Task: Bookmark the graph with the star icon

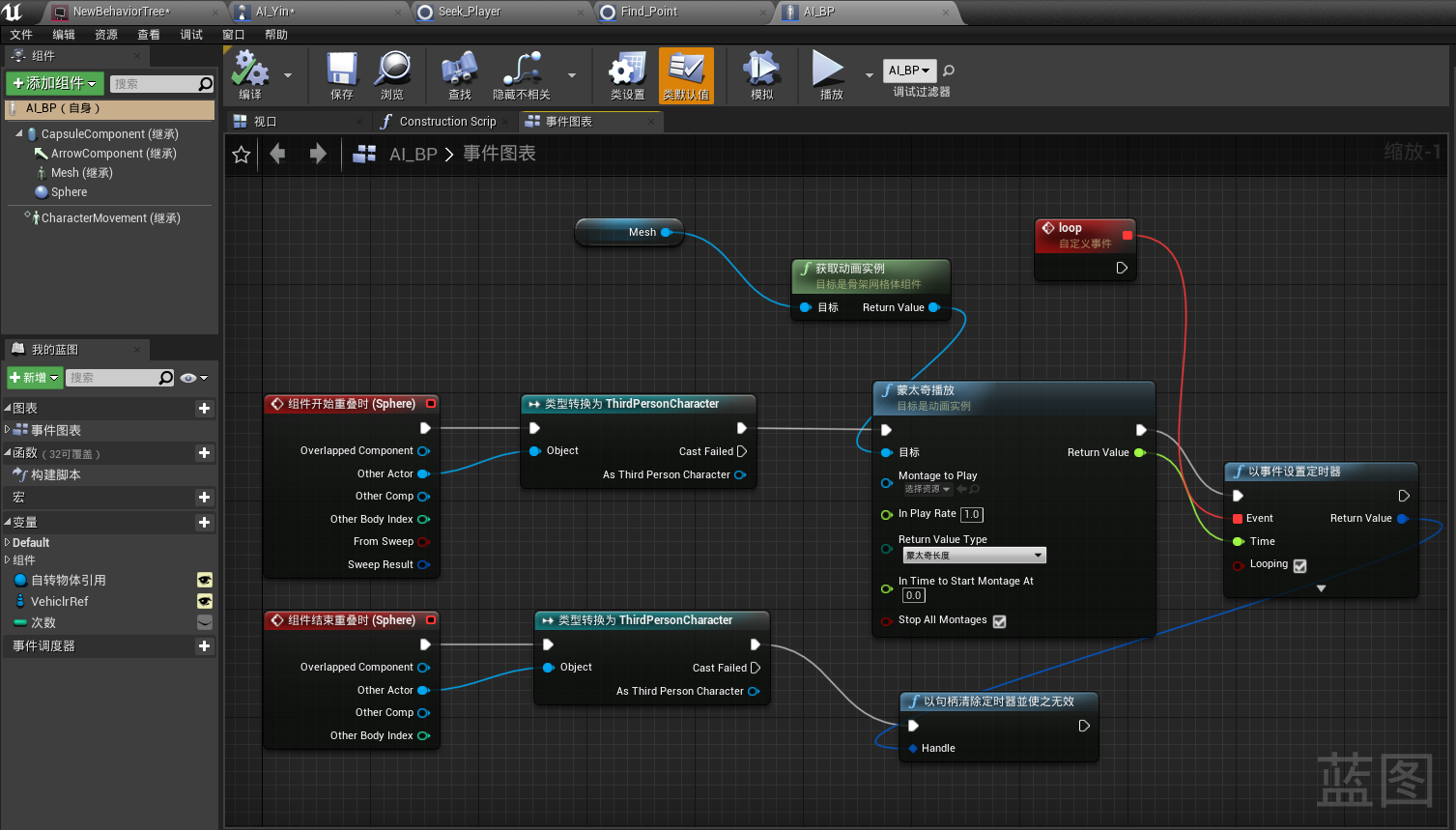Action: (x=242, y=155)
